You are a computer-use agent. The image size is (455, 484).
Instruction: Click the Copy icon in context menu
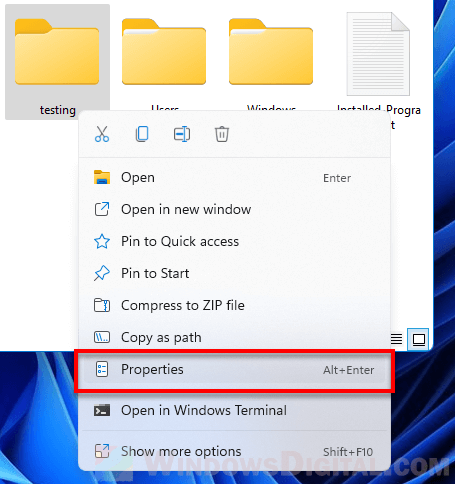pyautogui.click(x=142, y=134)
